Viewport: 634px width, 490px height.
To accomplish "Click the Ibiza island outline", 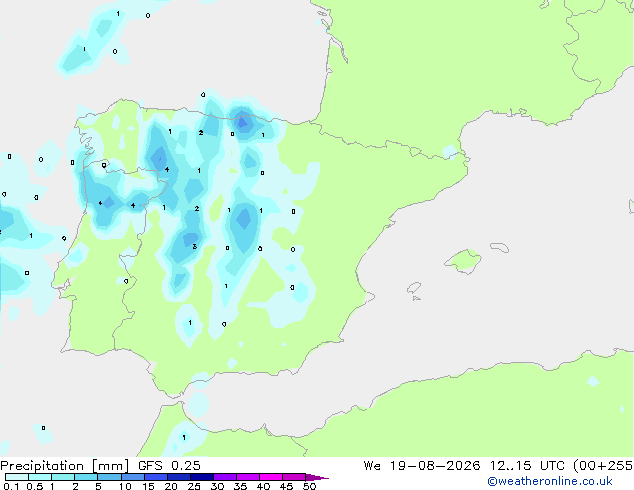I will pyautogui.click(x=414, y=288).
